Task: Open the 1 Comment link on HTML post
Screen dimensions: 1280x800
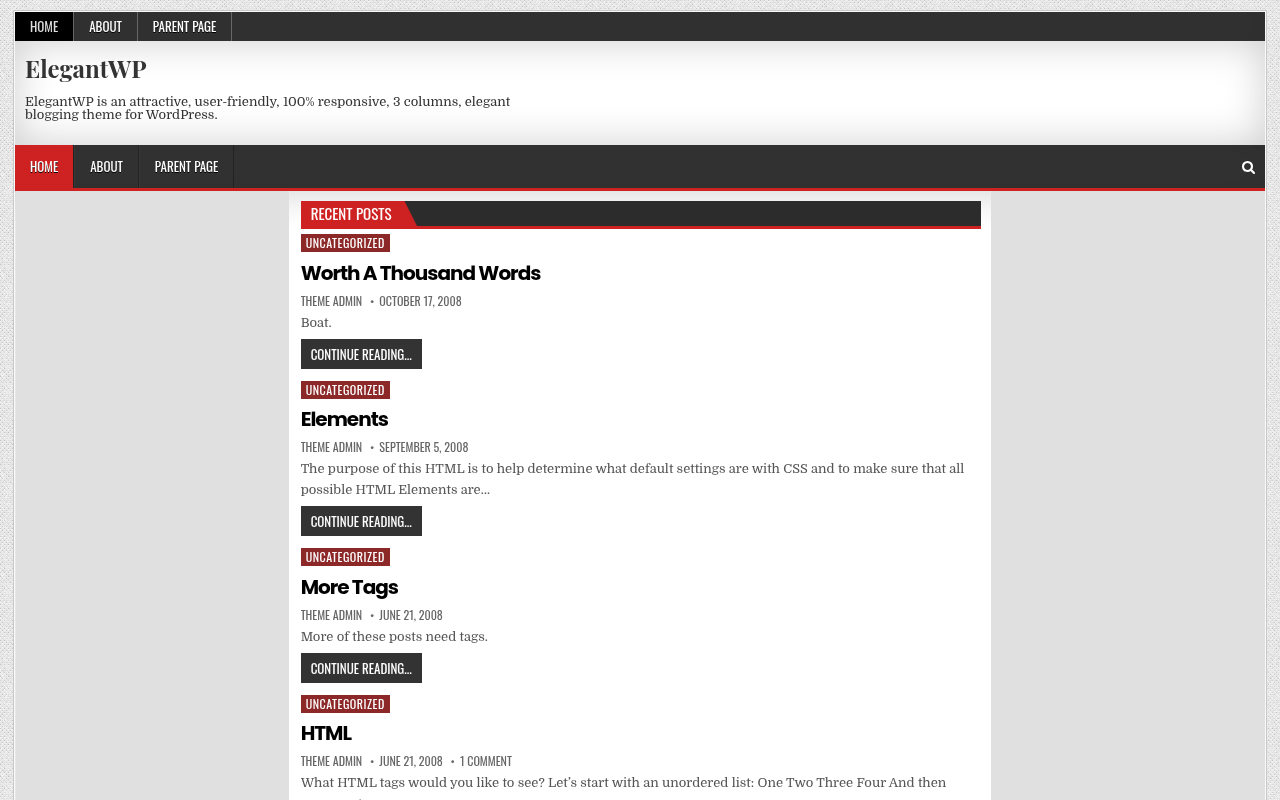Action: tap(486, 761)
